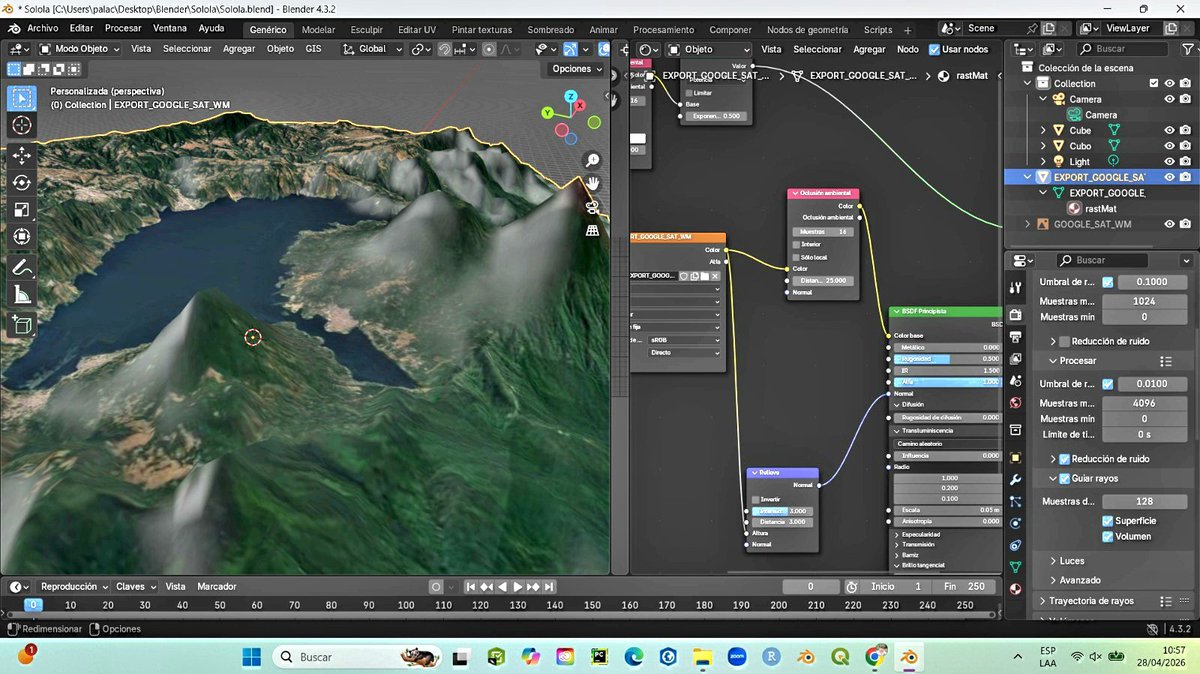This screenshot has width=1200, height=674.
Task: Select the Move tool
Action: (x=22, y=156)
